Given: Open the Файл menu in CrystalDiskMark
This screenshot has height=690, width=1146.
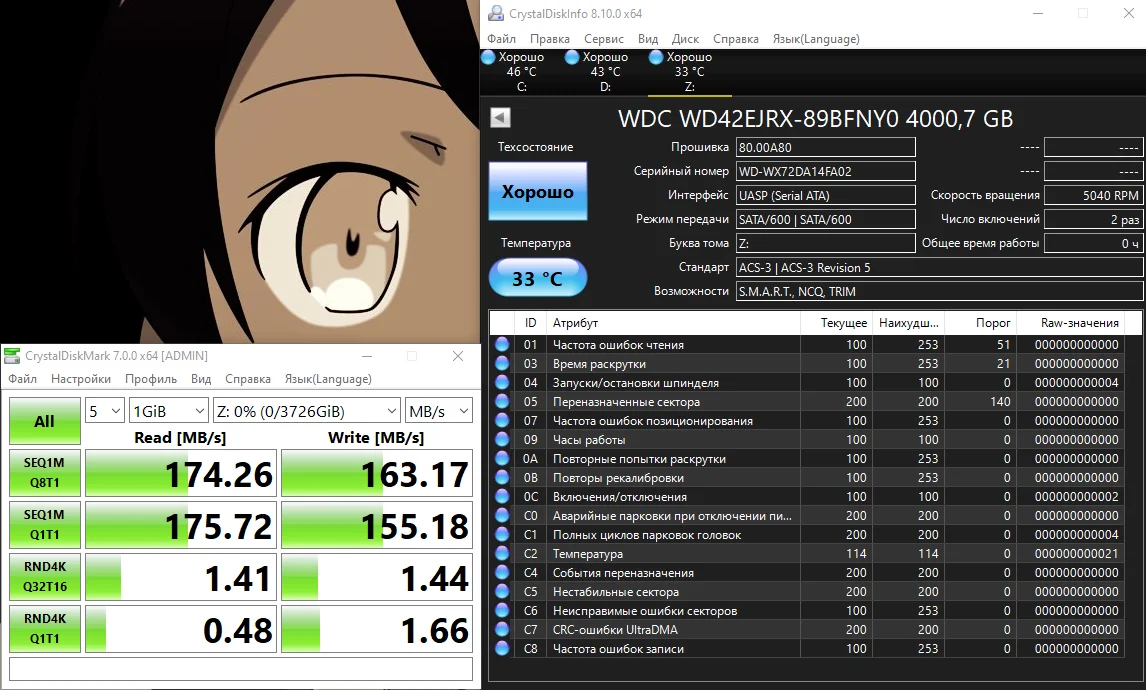Looking at the screenshot, I should coord(23,379).
